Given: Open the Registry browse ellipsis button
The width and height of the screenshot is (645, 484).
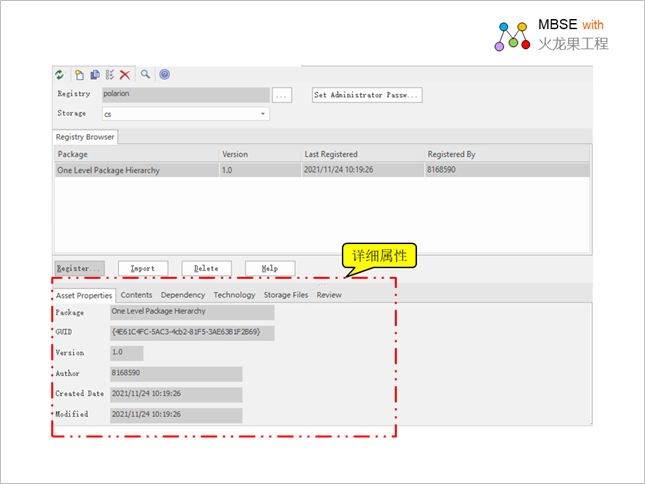Looking at the screenshot, I should pos(281,95).
